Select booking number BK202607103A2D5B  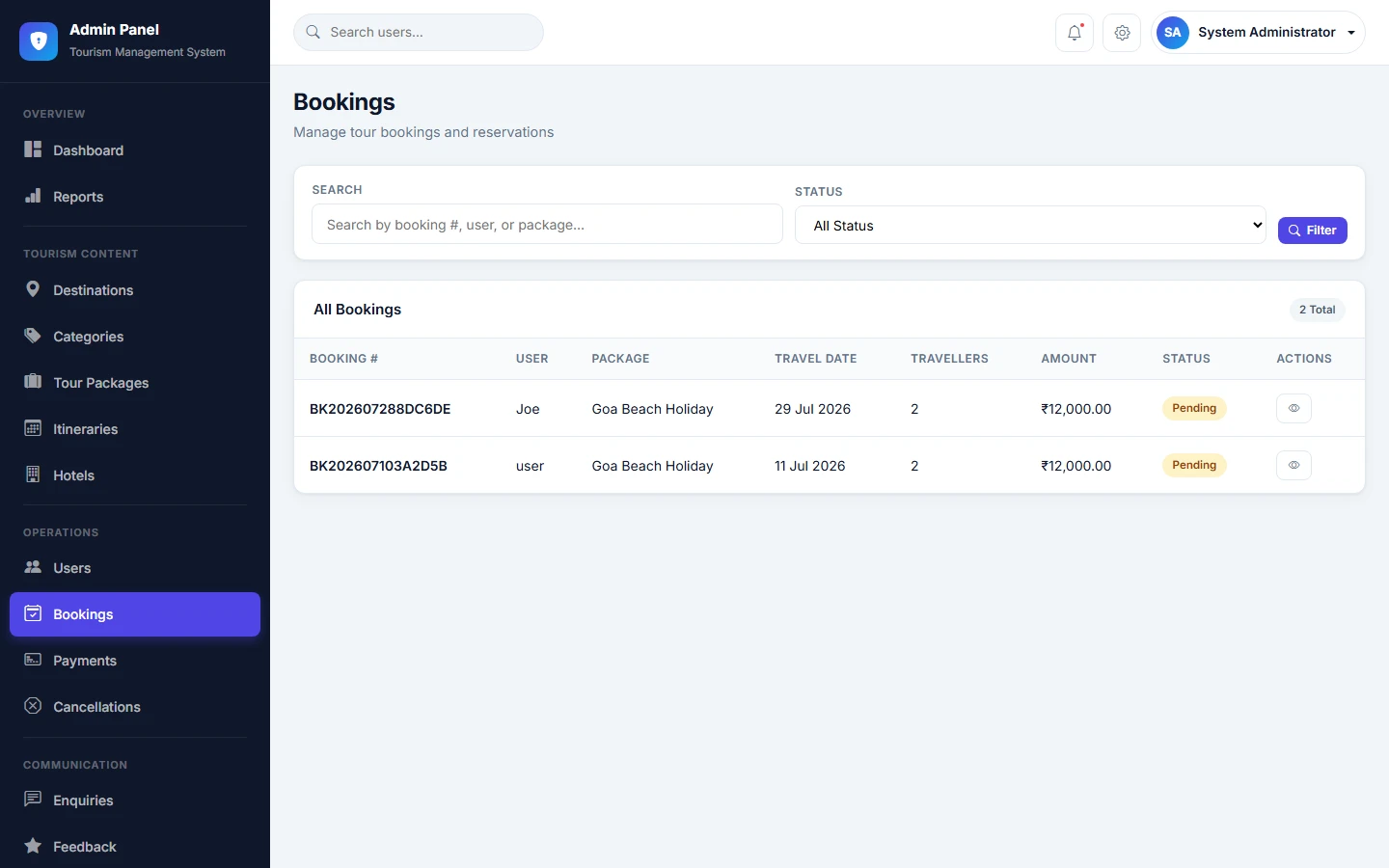pos(378,466)
